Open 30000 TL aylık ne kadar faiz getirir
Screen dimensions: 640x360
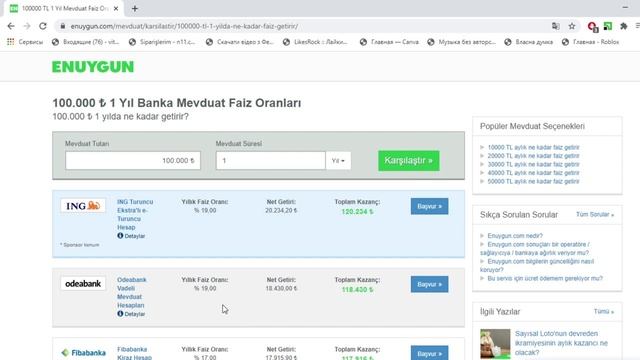pyautogui.click(x=533, y=164)
